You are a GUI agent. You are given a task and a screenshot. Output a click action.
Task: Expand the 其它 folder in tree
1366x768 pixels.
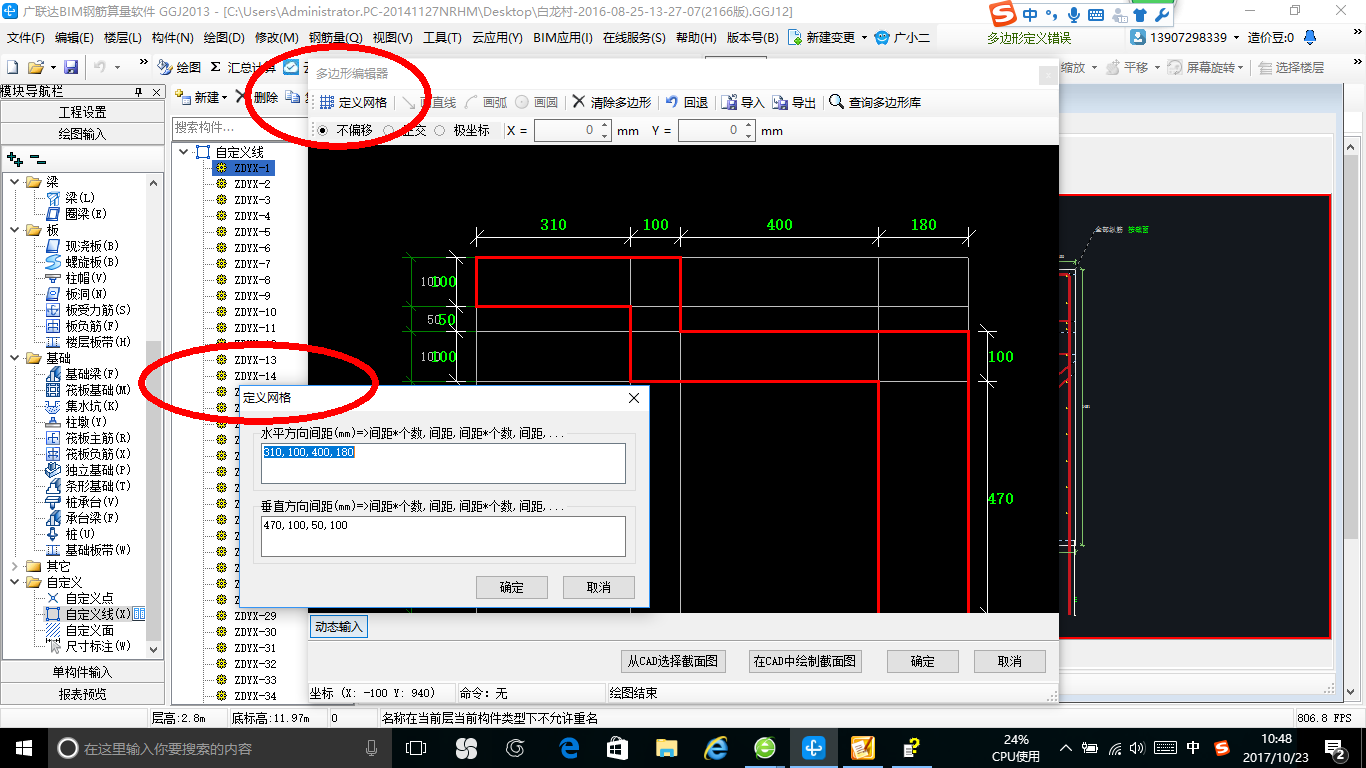click(14, 566)
